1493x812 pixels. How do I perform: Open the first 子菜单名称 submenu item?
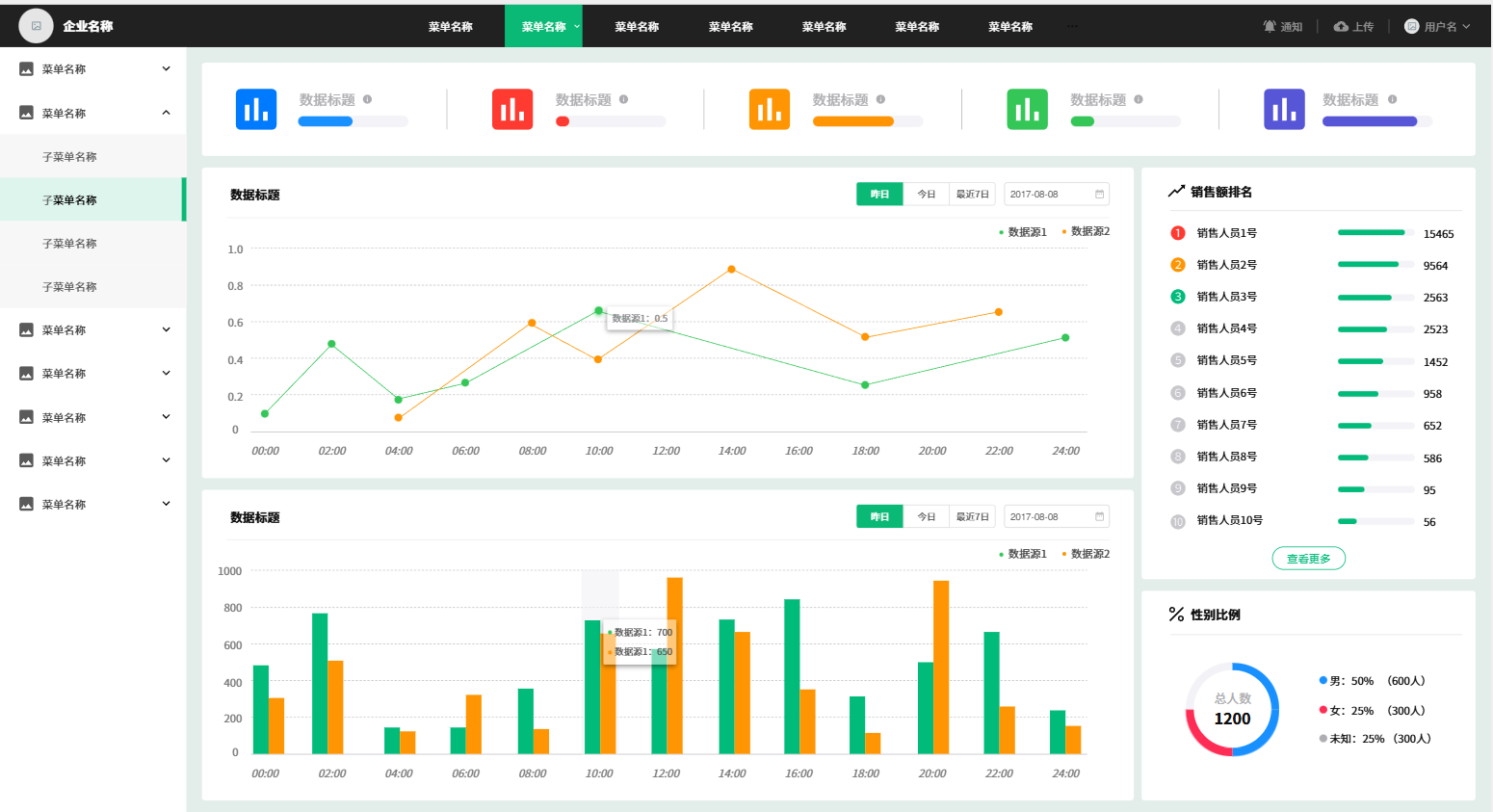click(69, 156)
